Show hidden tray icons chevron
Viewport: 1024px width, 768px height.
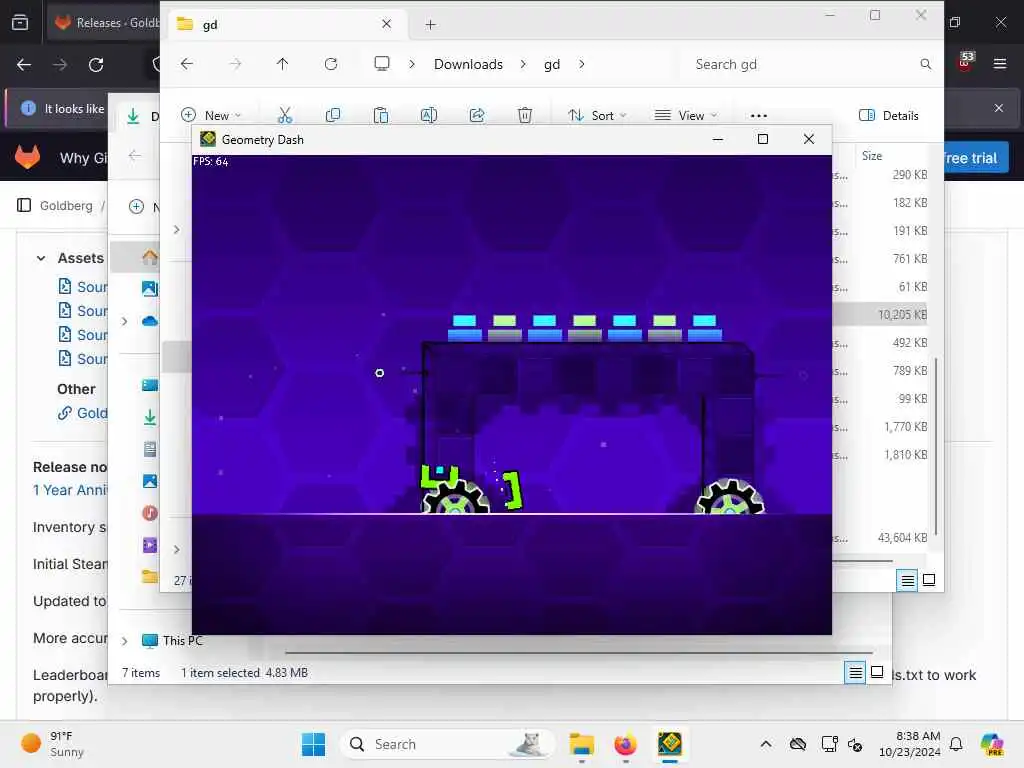[x=766, y=744]
